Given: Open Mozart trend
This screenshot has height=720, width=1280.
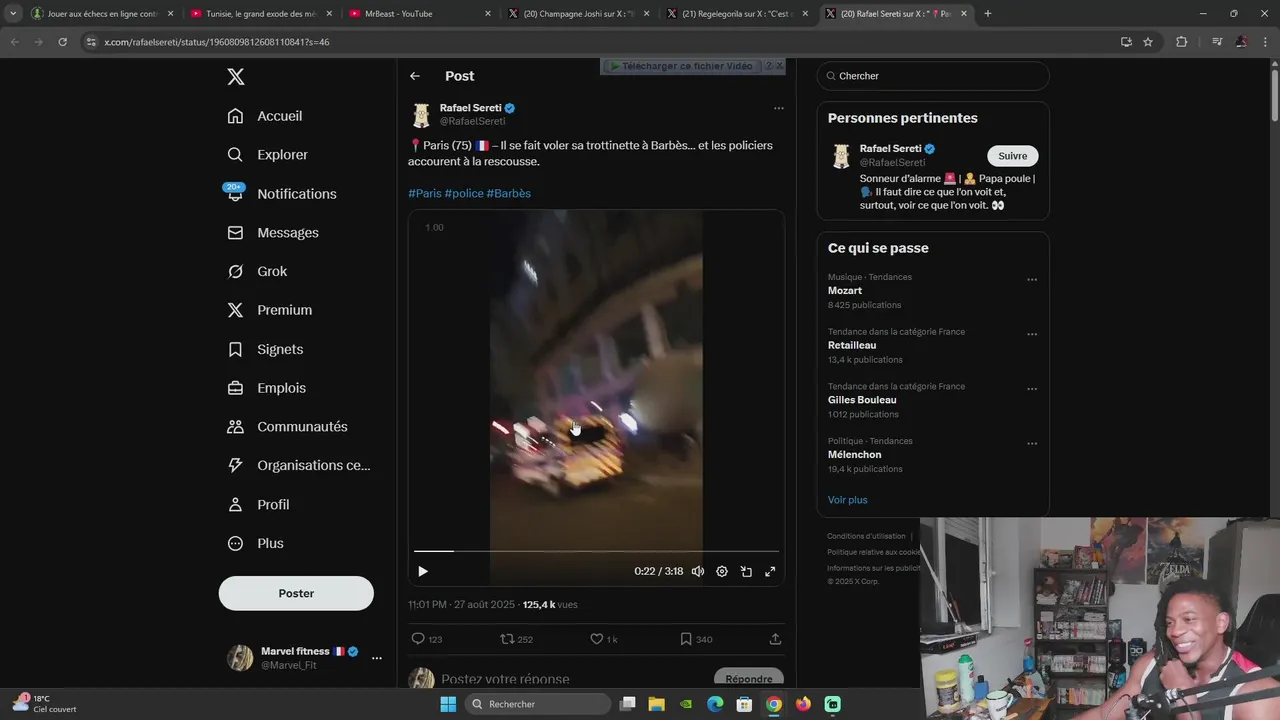Looking at the screenshot, I should click(x=845, y=291).
